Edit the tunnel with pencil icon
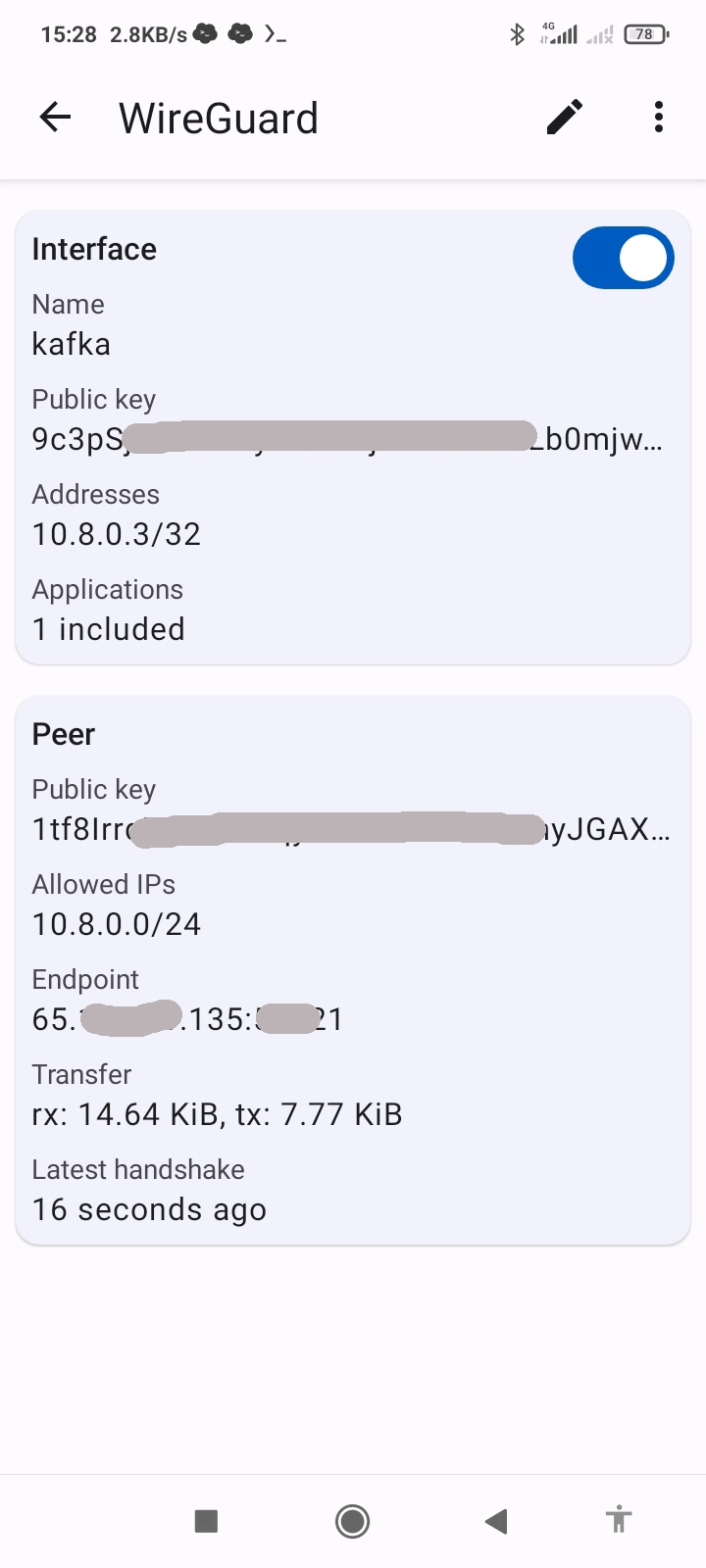Screen dimensions: 706x1568 click(x=565, y=118)
